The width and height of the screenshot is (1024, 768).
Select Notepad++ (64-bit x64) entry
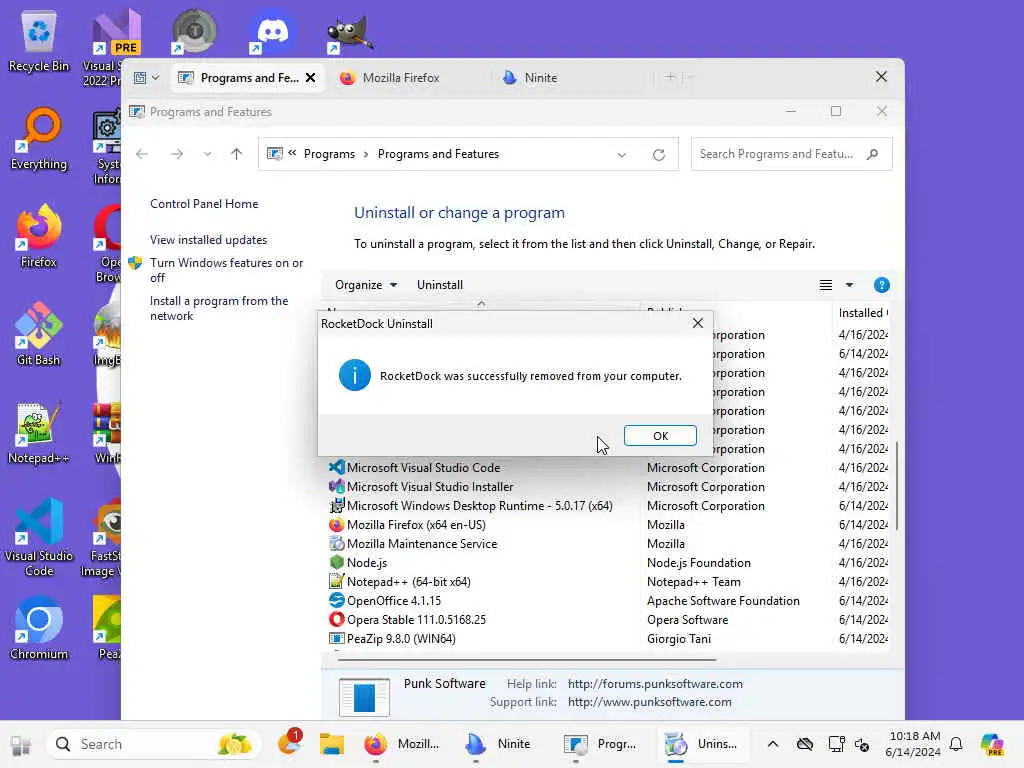(408, 581)
